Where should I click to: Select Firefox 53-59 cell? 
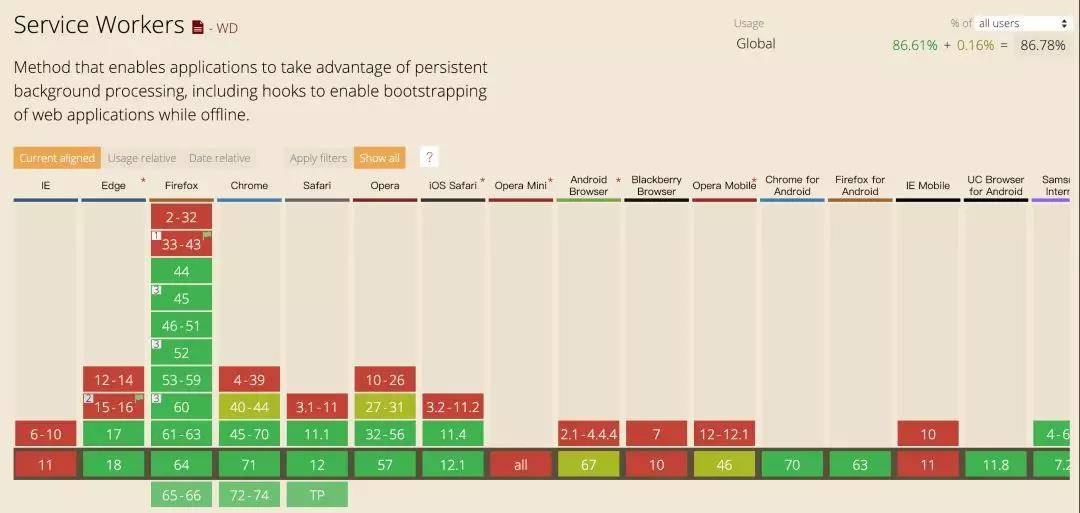(x=182, y=379)
